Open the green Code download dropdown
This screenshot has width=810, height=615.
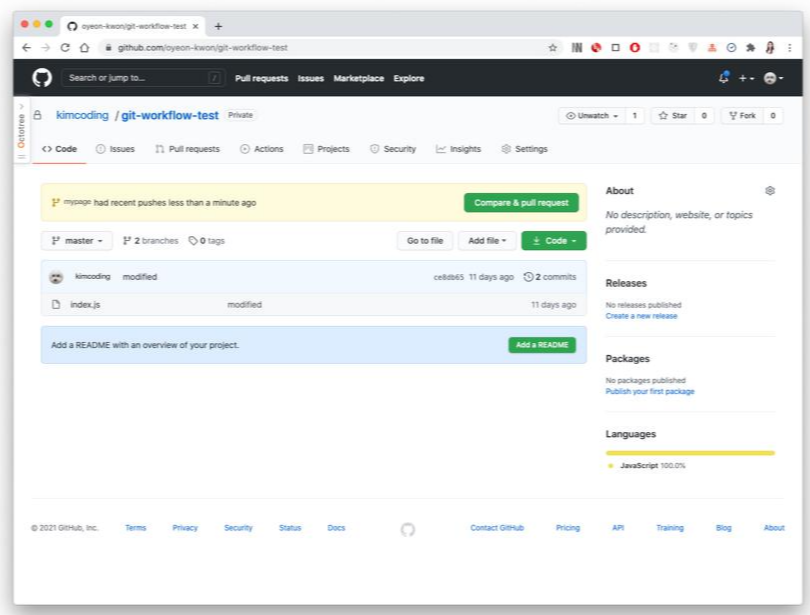[554, 241]
